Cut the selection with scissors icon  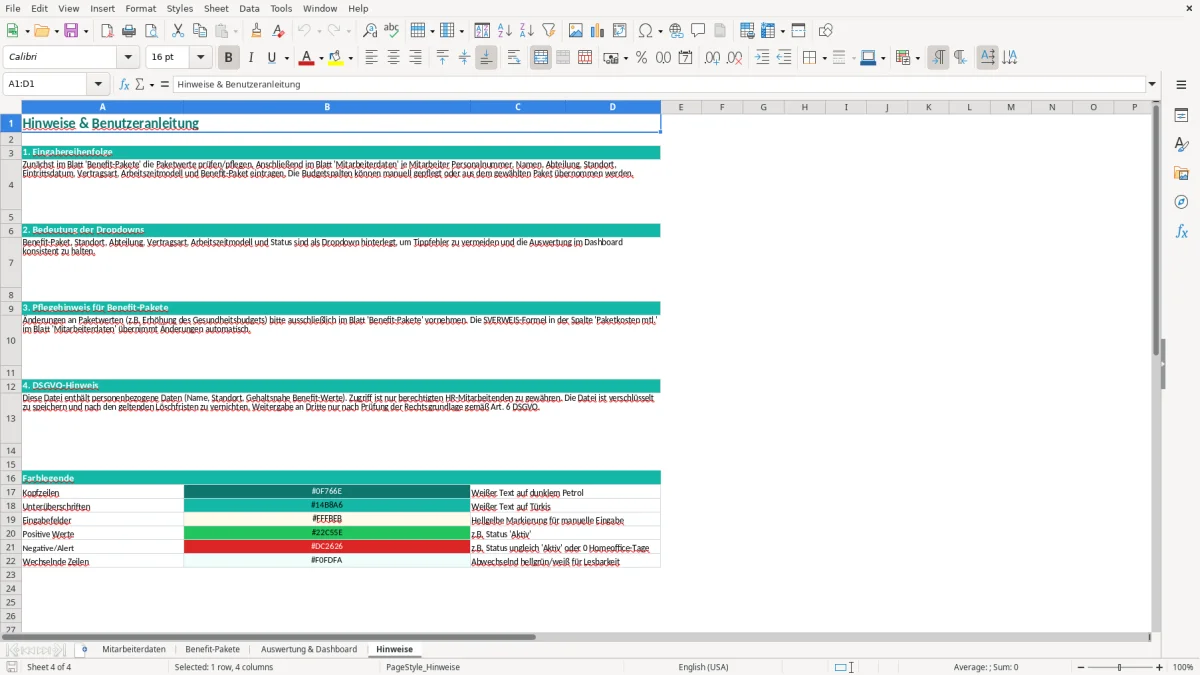point(178,31)
